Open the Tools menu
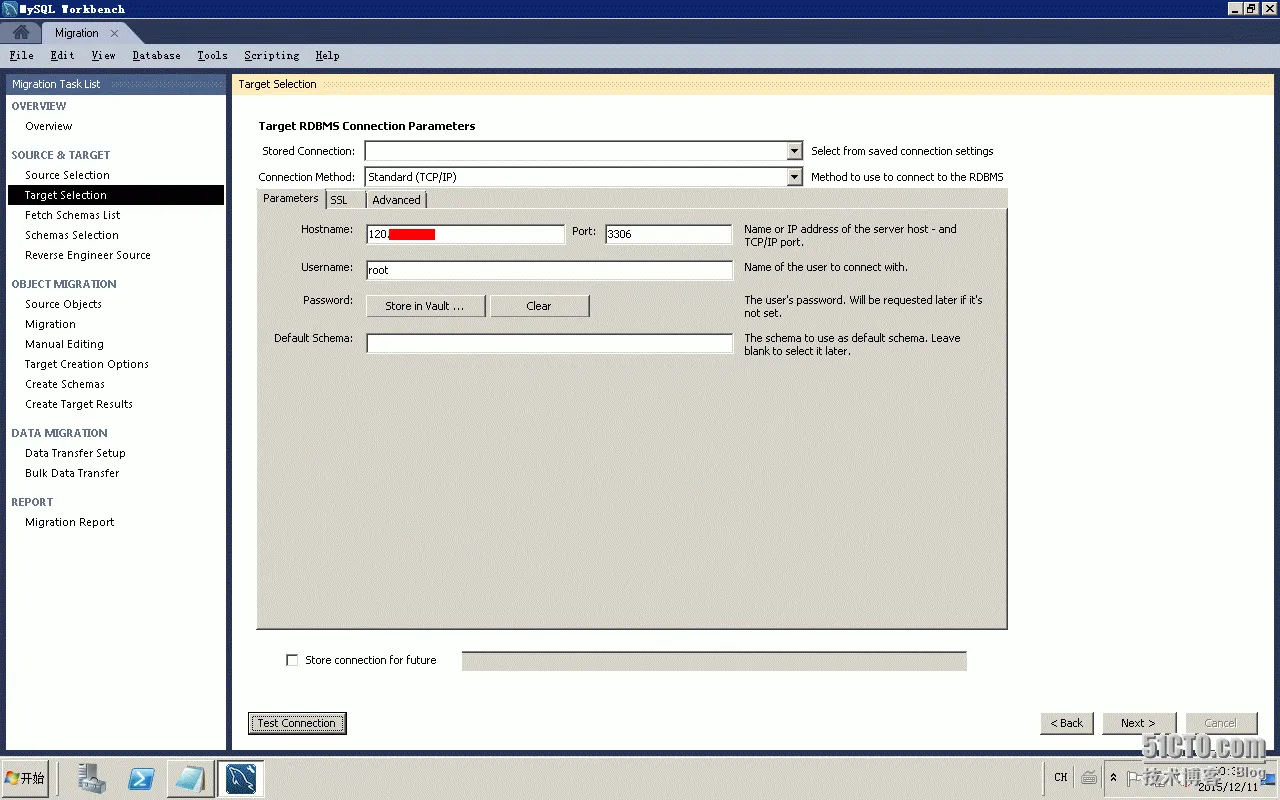The width and height of the screenshot is (1280, 800). (x=212, y=56)
